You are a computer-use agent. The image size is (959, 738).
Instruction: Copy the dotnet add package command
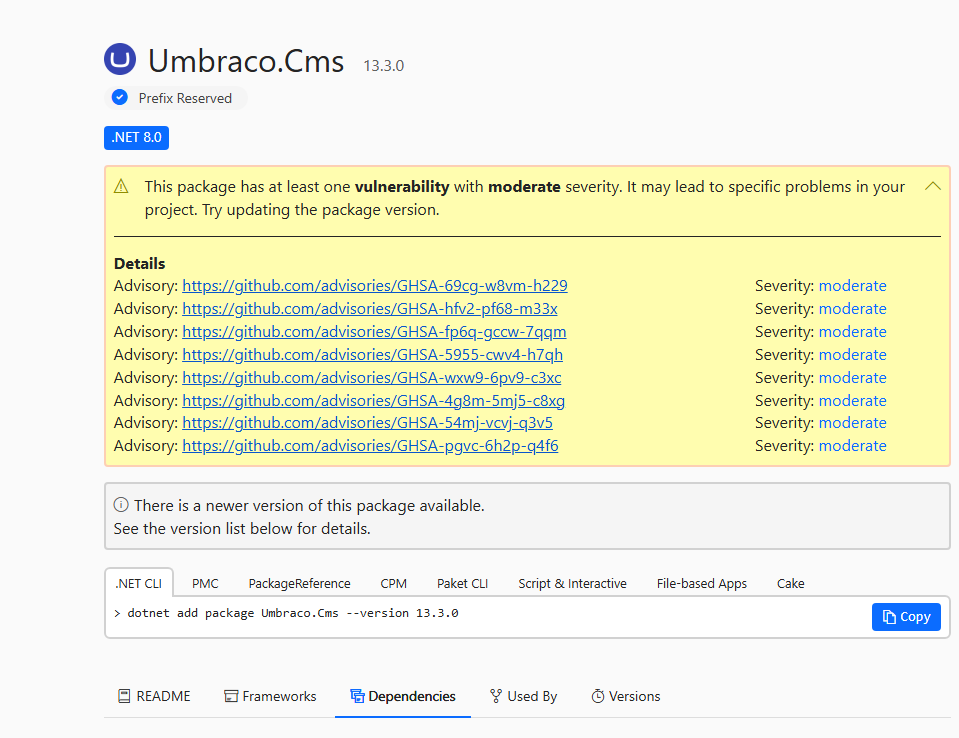[905, 617]
